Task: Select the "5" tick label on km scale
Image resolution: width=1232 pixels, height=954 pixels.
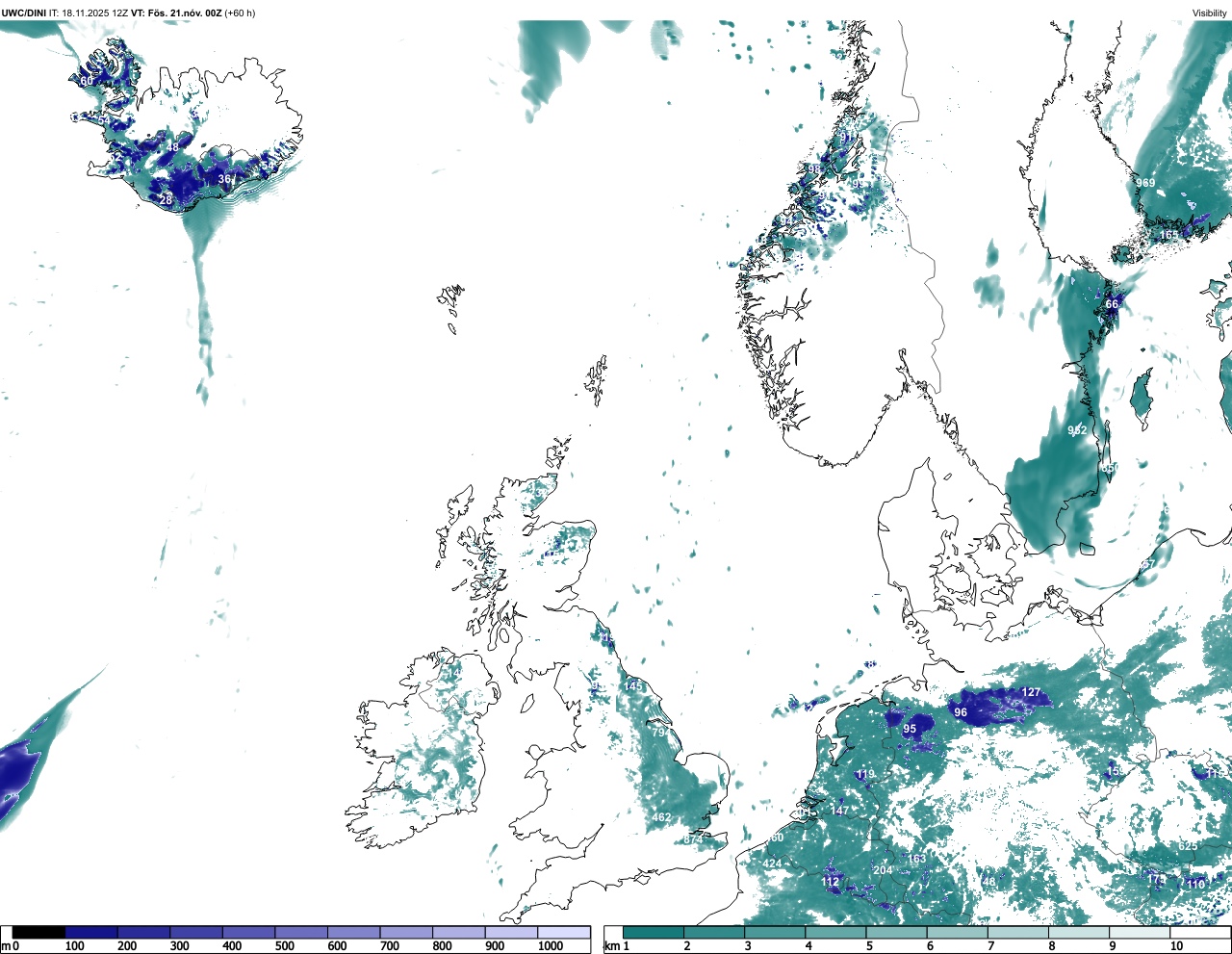Action: tap(869, 946)
